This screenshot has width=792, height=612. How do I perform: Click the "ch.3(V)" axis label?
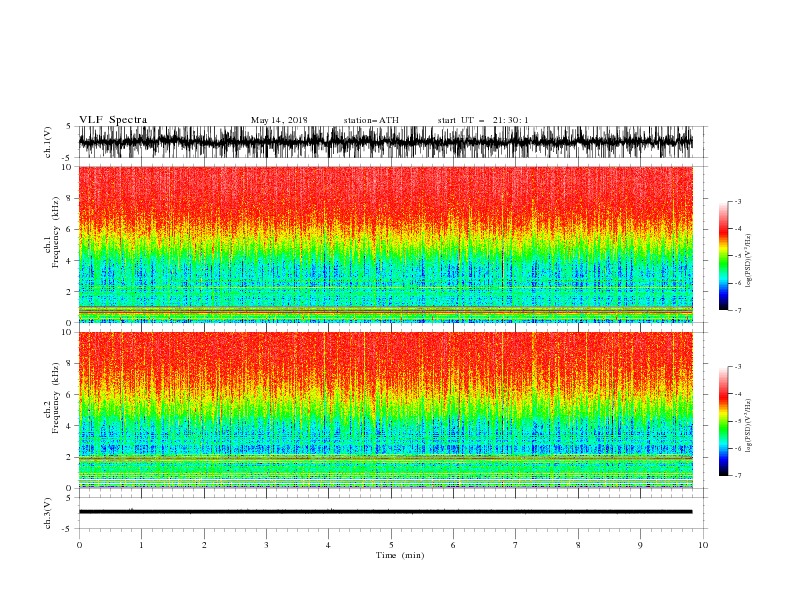tap(48, 513)
